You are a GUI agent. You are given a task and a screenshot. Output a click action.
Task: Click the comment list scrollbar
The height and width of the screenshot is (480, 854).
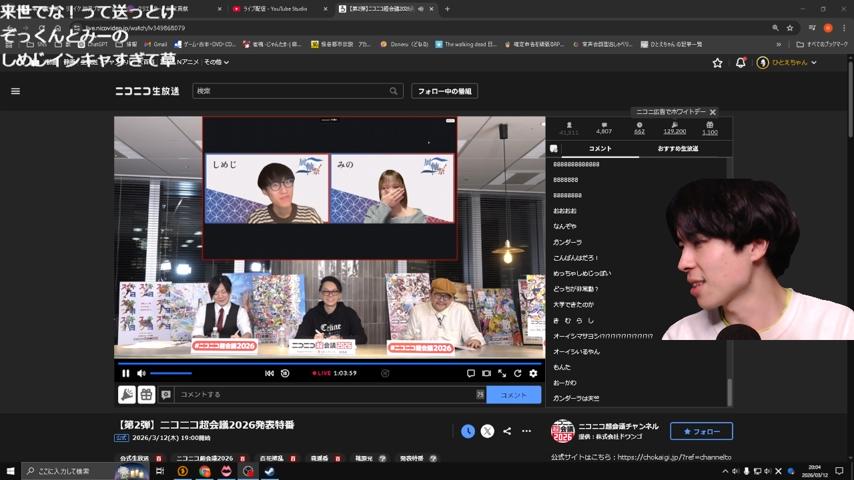[729, 392]
